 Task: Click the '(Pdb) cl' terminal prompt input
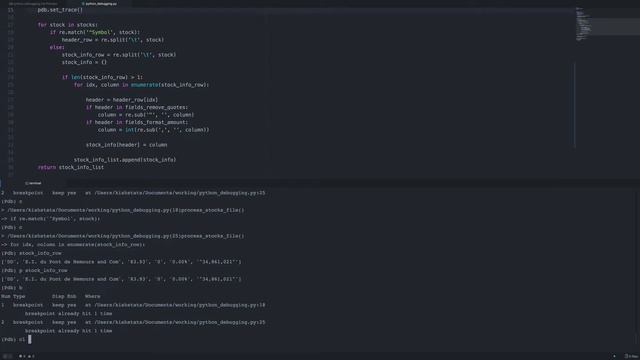(x=16, y=340)
